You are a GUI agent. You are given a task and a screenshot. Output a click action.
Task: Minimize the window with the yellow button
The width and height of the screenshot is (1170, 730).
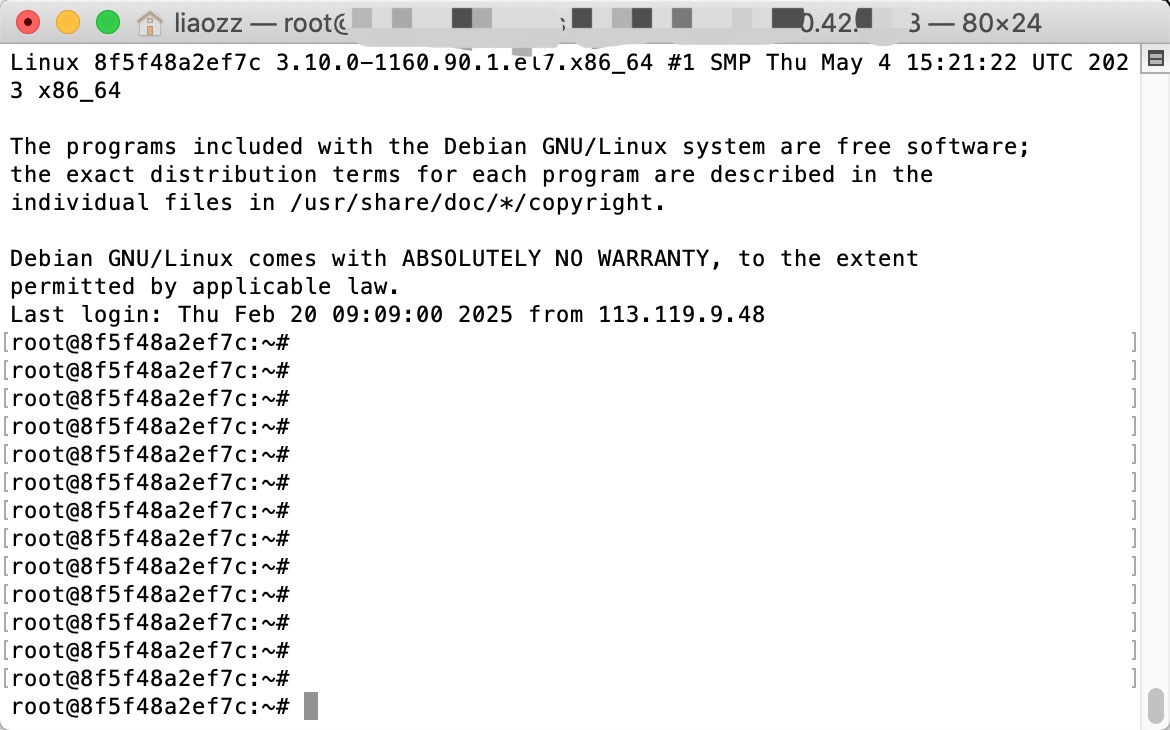pos(68,22)
